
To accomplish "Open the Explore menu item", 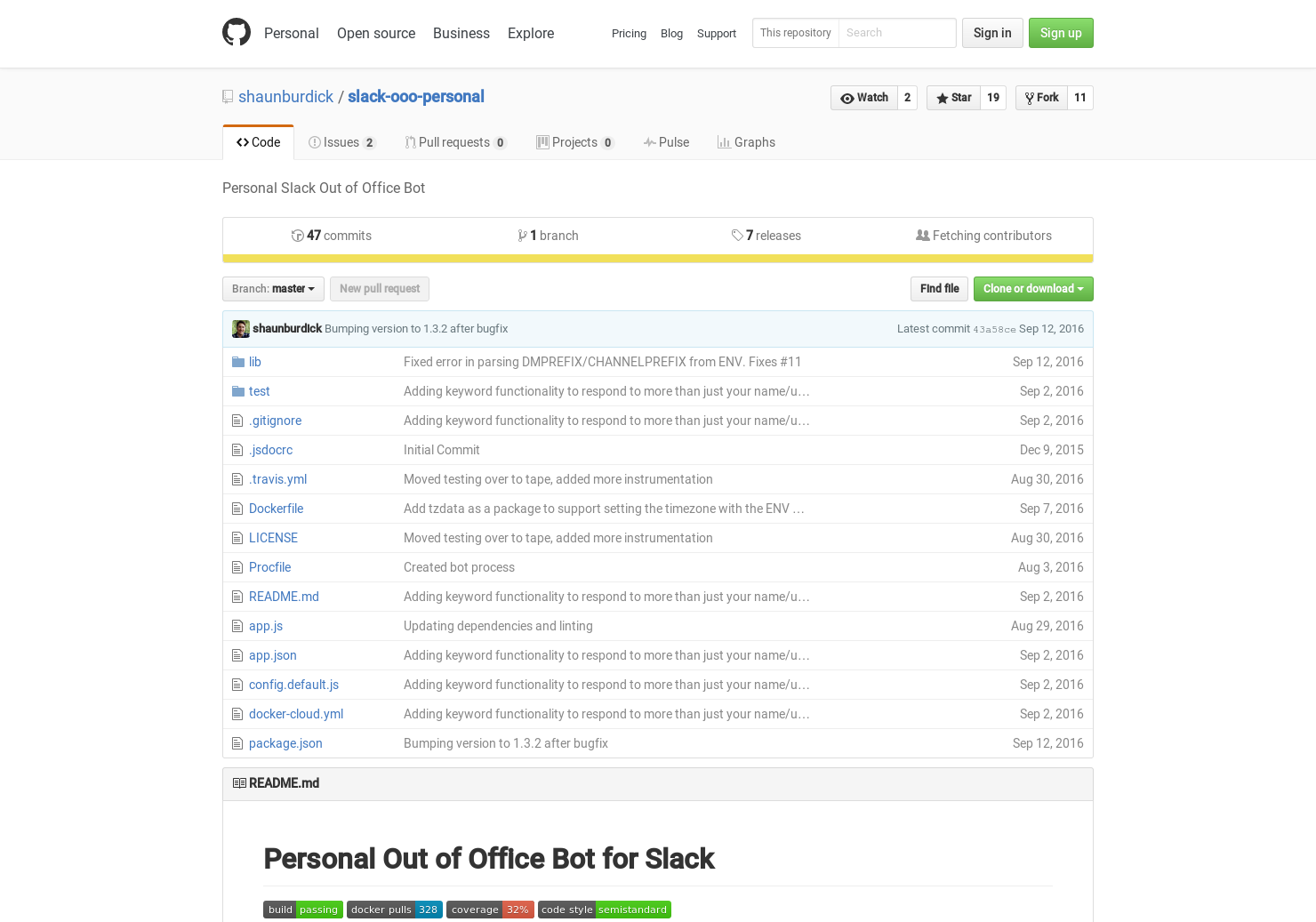I will [x=530, y=33].
